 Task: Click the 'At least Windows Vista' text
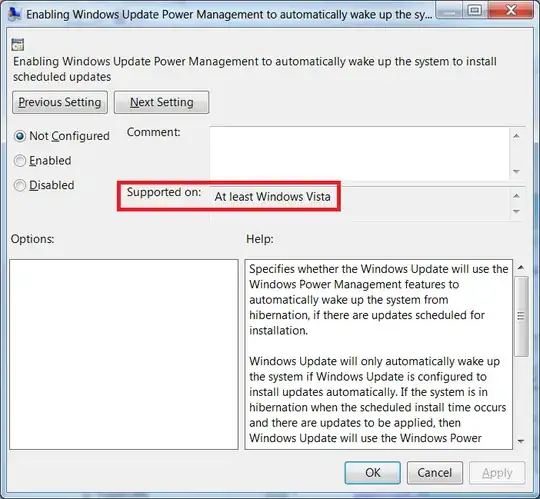click(272, 197)
